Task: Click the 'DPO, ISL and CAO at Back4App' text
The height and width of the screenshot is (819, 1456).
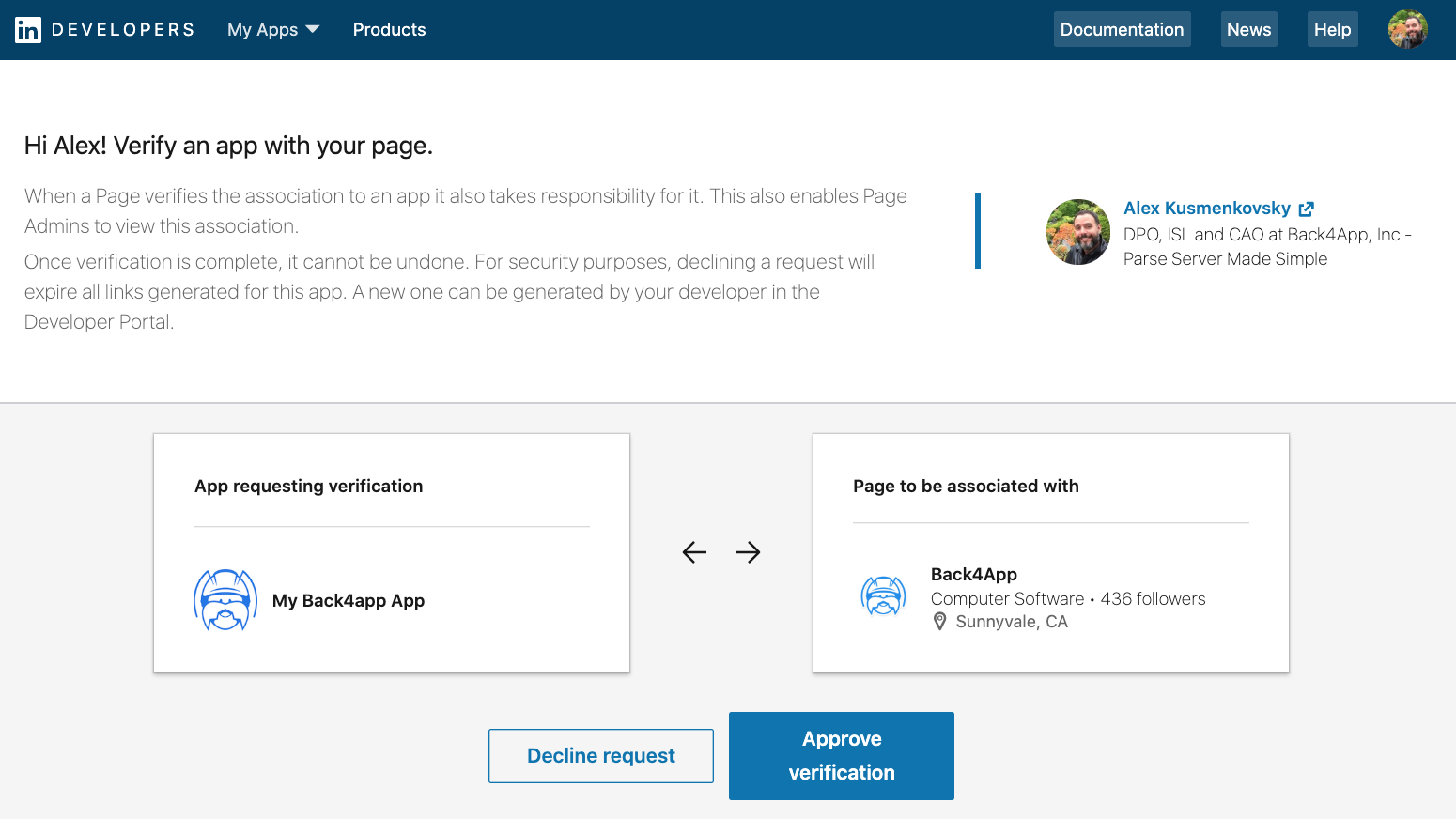Action: (x=1267, y=247)
